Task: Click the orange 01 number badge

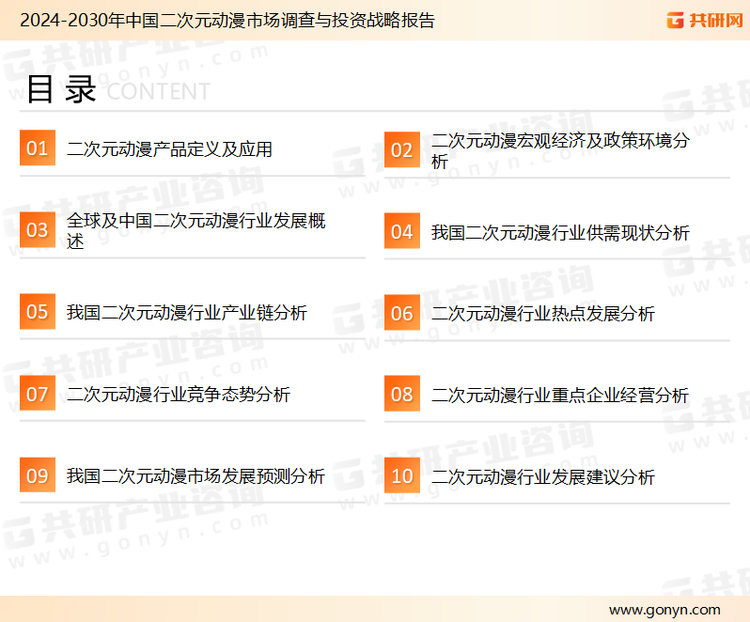Action: tap(37, 149)
